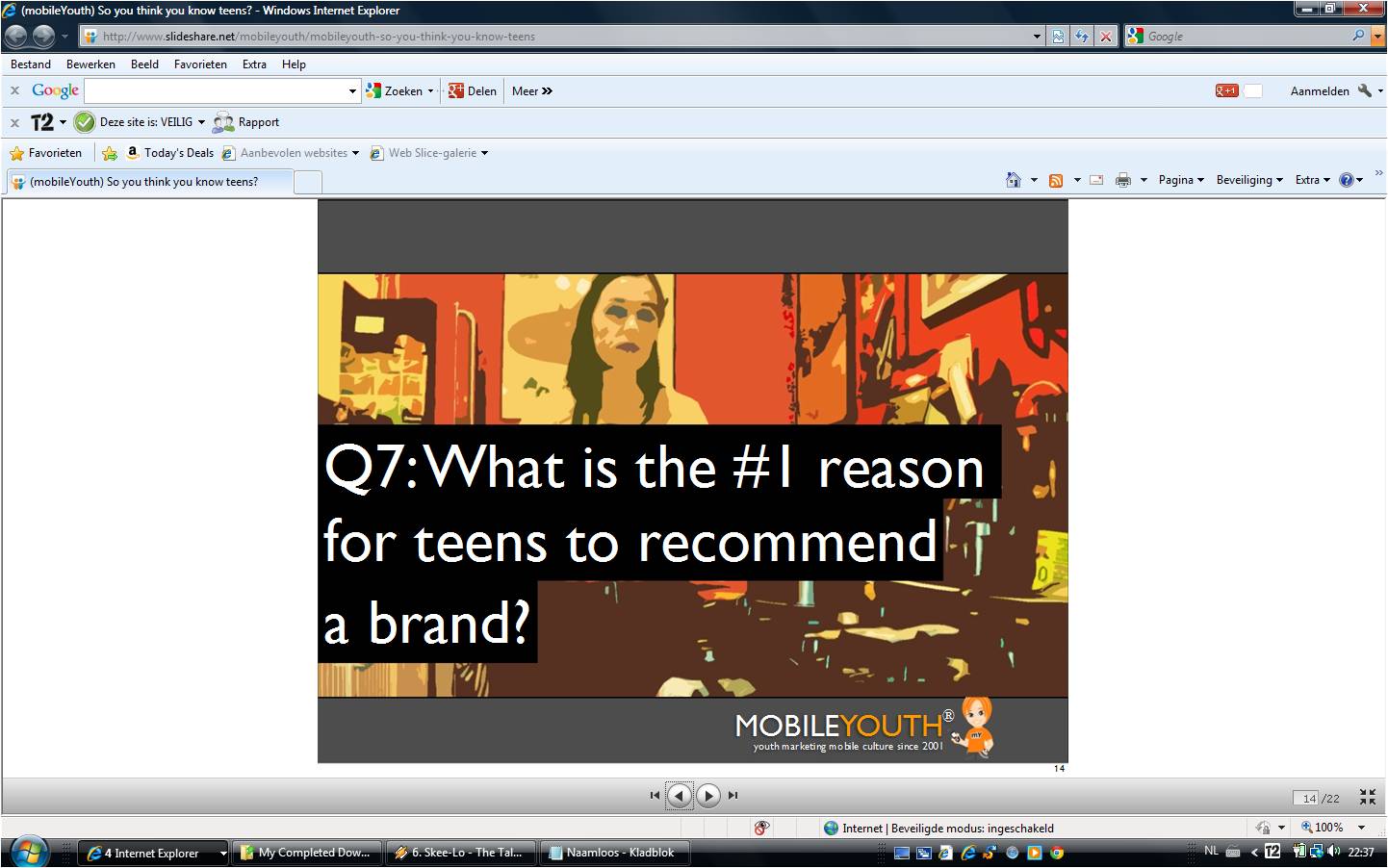Open the Favorieten menu
This screenshot has height=868, width=1388.
click(x=200, y=64)
